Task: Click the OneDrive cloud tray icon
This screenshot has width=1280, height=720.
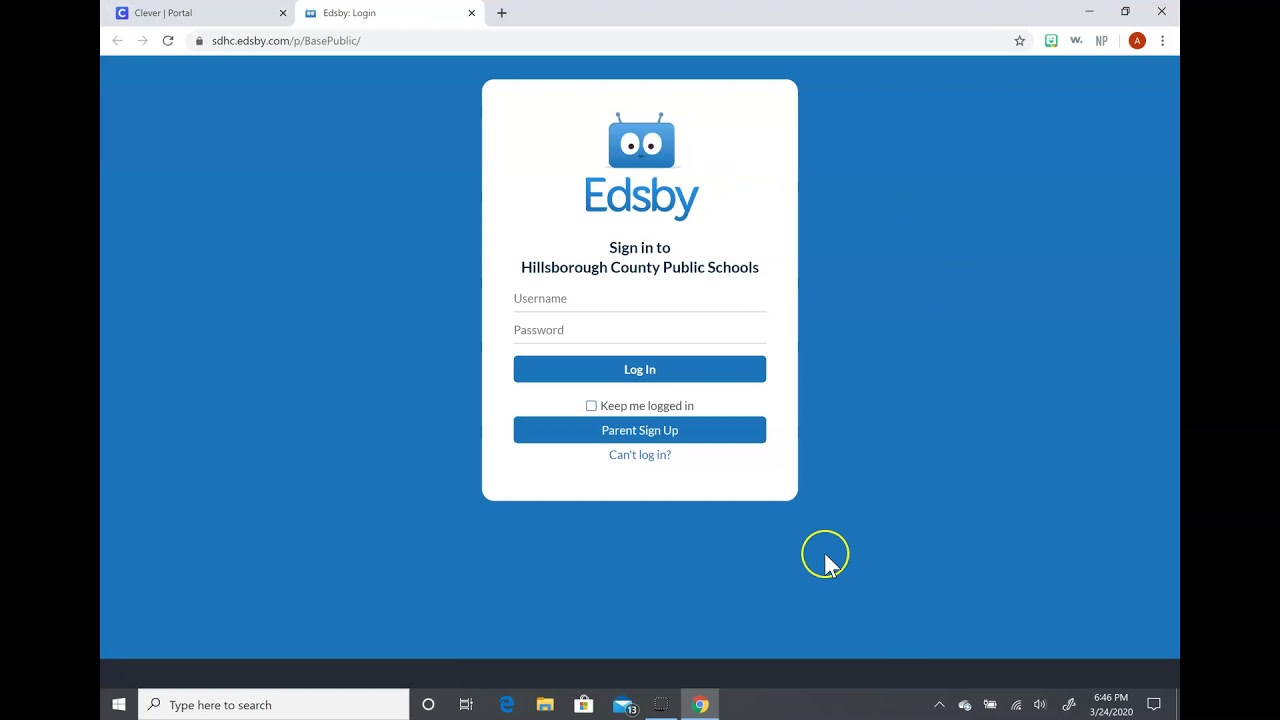Action: click(965, 705)
